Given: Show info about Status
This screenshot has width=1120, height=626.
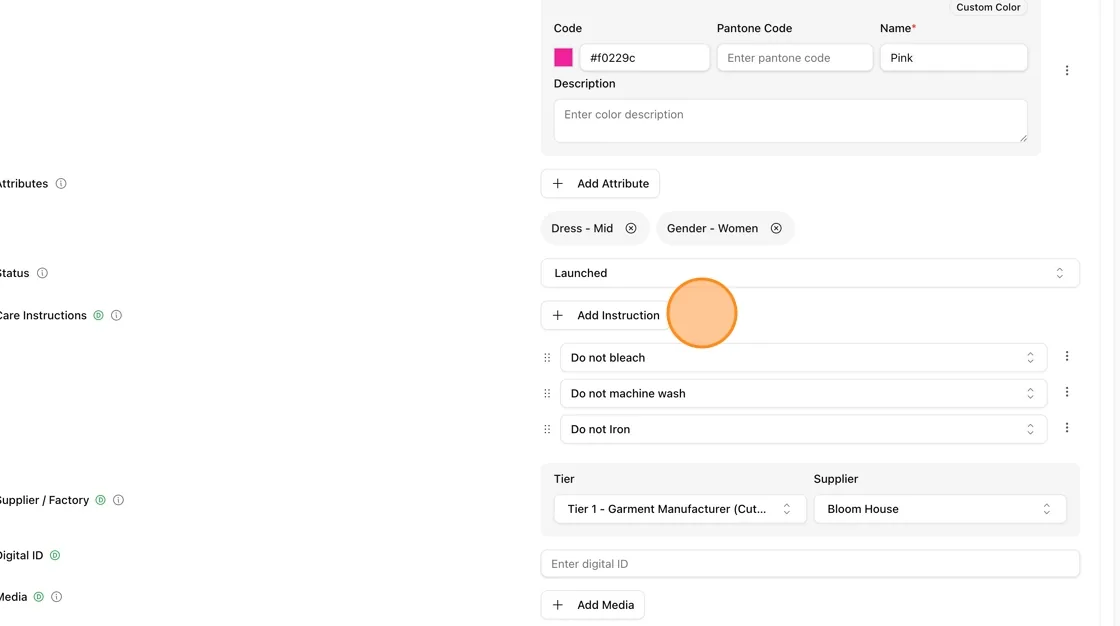Looking at the screenshot, I should 42,273.
